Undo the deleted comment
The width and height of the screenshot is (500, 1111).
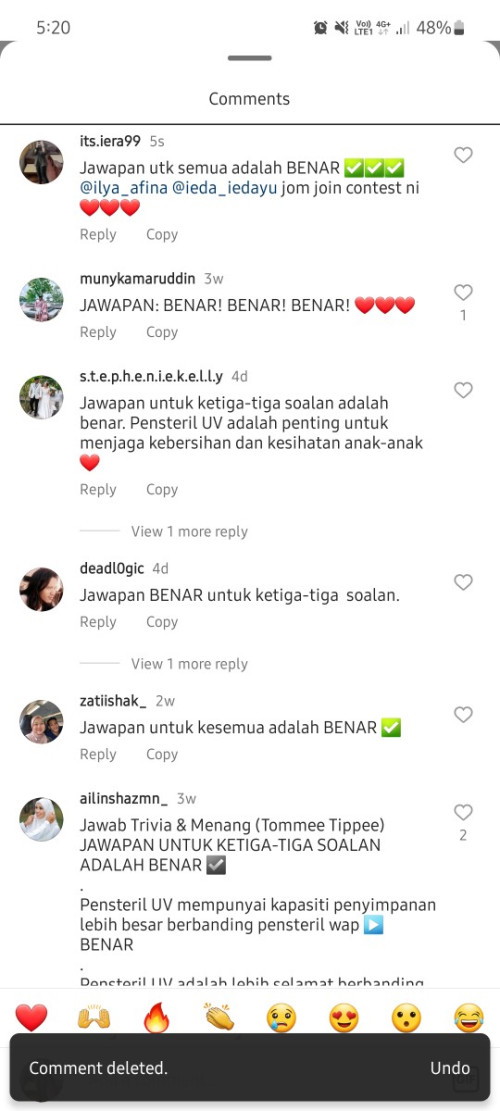(450, 1068)
